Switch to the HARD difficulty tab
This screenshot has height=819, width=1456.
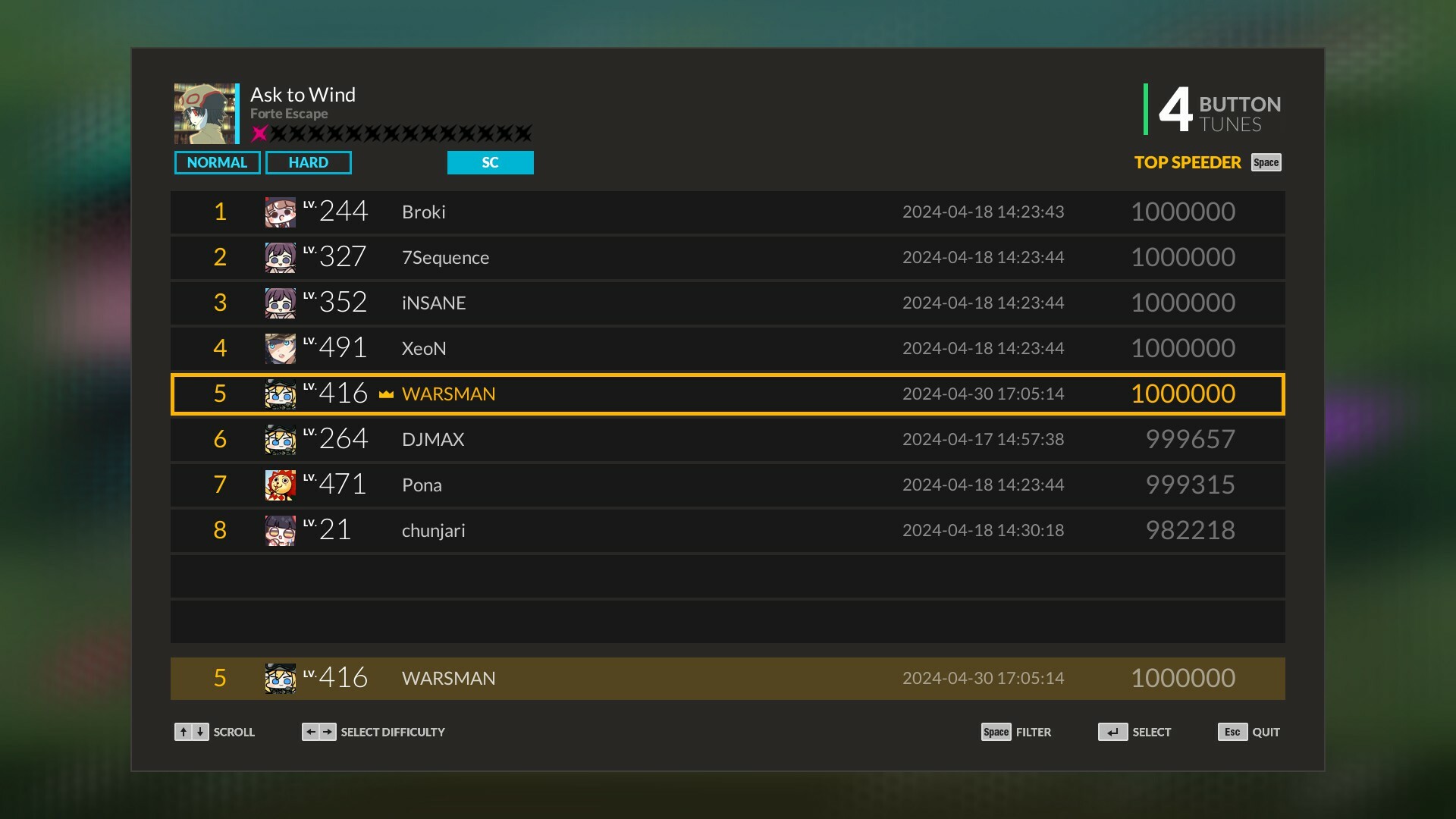click(x=308, y=162)
